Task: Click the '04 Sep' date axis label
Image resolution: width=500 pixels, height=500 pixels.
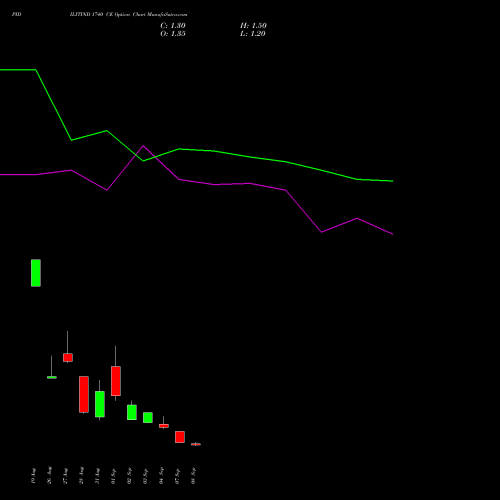Action: click(161, 476)
